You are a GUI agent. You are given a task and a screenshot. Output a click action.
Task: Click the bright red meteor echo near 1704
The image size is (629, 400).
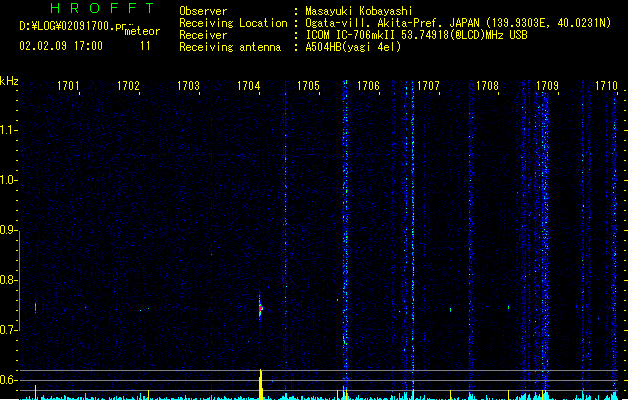click(260, 308)
